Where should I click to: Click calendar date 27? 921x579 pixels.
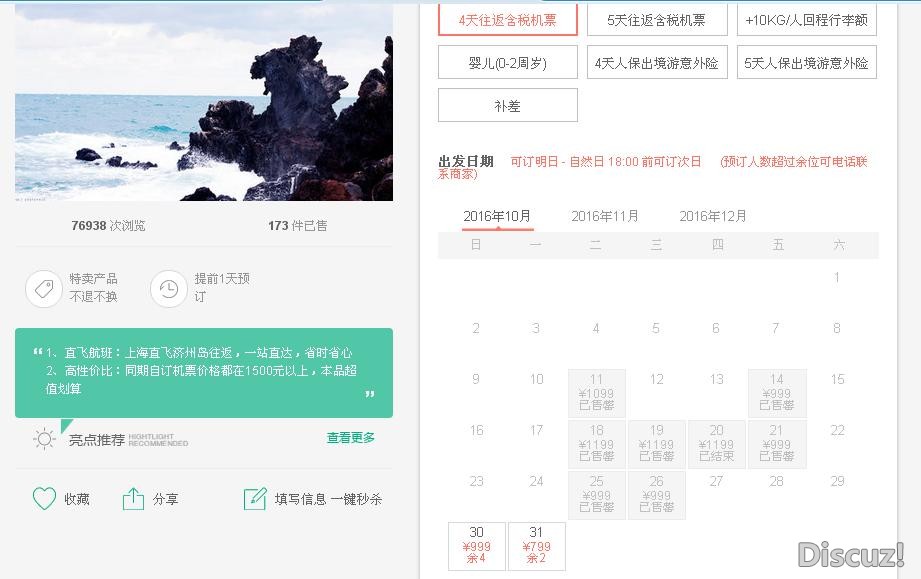[x=716, y=482]
